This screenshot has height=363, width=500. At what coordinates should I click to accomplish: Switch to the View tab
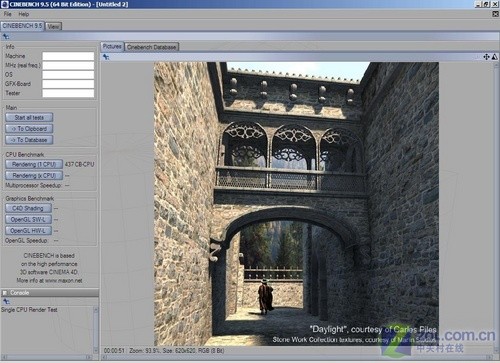tap(53, 26)
